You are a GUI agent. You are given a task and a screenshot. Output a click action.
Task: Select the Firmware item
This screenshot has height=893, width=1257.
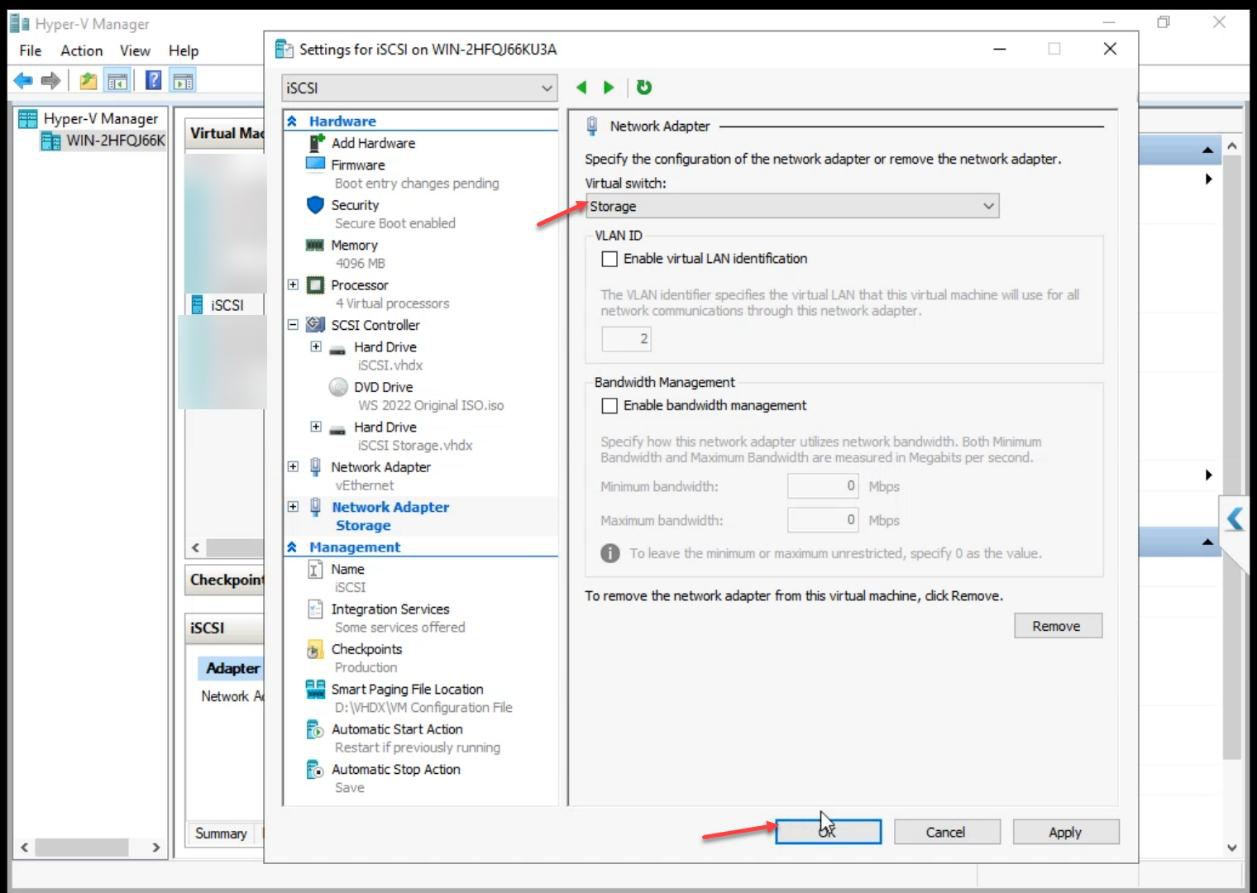click(x=358, y=165)
